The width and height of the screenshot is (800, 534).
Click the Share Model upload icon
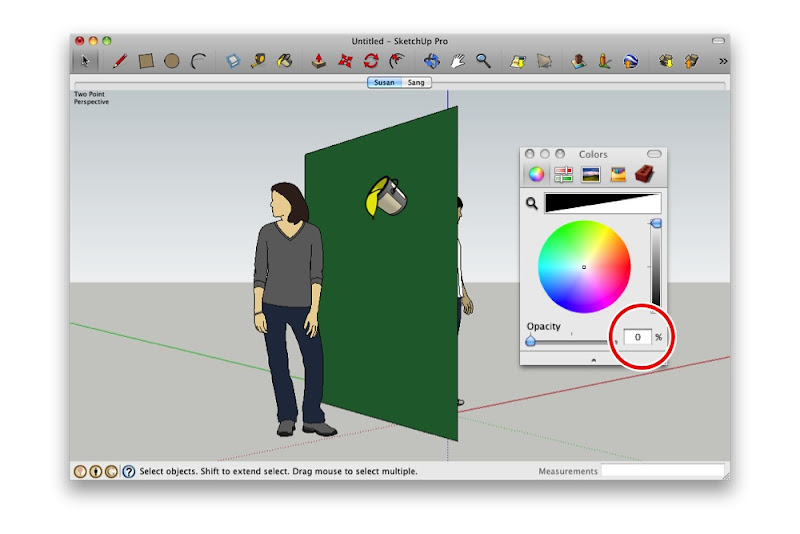tap(691, 61)
